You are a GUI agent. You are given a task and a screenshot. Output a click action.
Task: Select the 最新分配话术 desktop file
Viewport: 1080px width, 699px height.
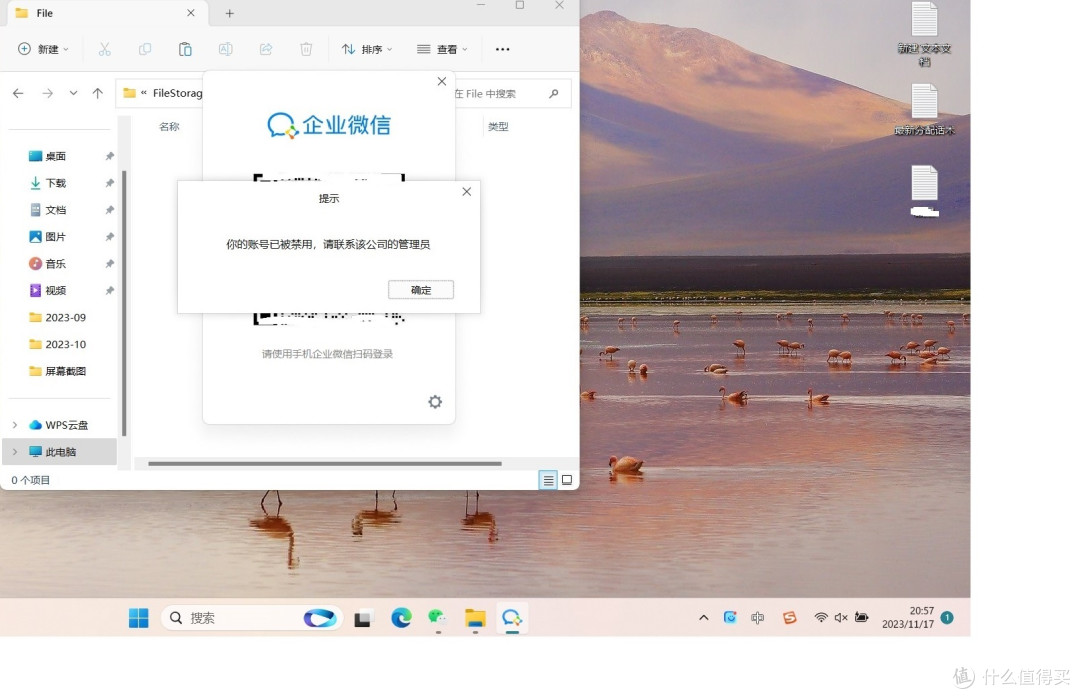[924, 110]
